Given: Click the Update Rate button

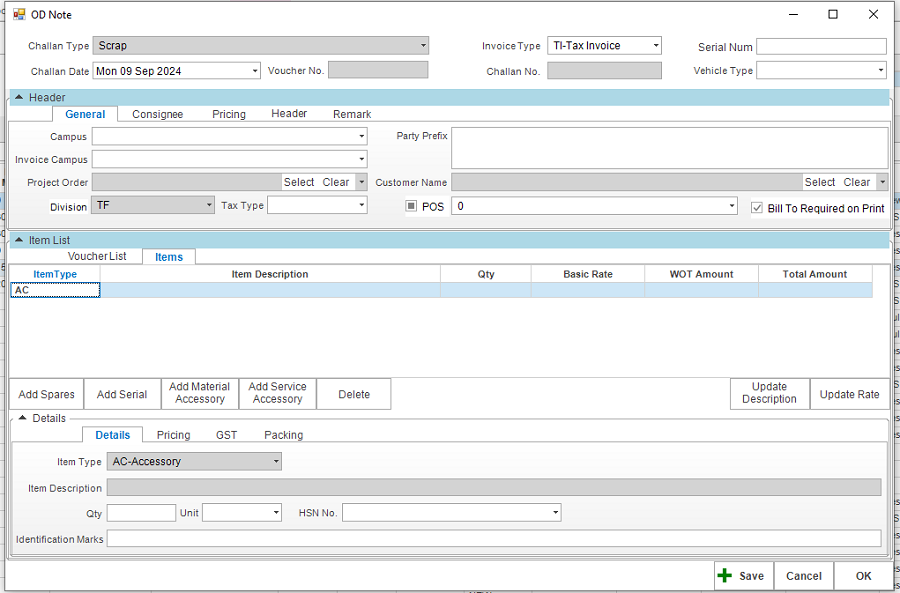Looking at the screenshot, I should 849,394.
